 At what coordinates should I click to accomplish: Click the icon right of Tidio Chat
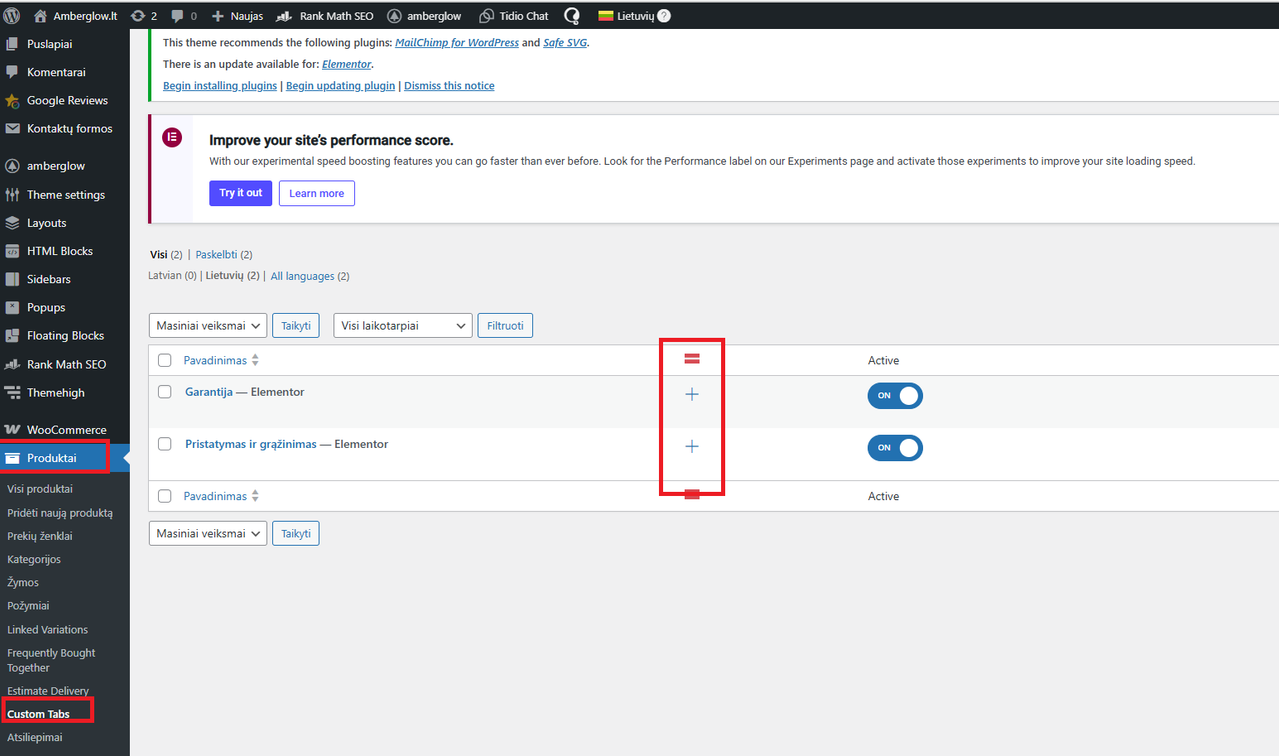571,16
